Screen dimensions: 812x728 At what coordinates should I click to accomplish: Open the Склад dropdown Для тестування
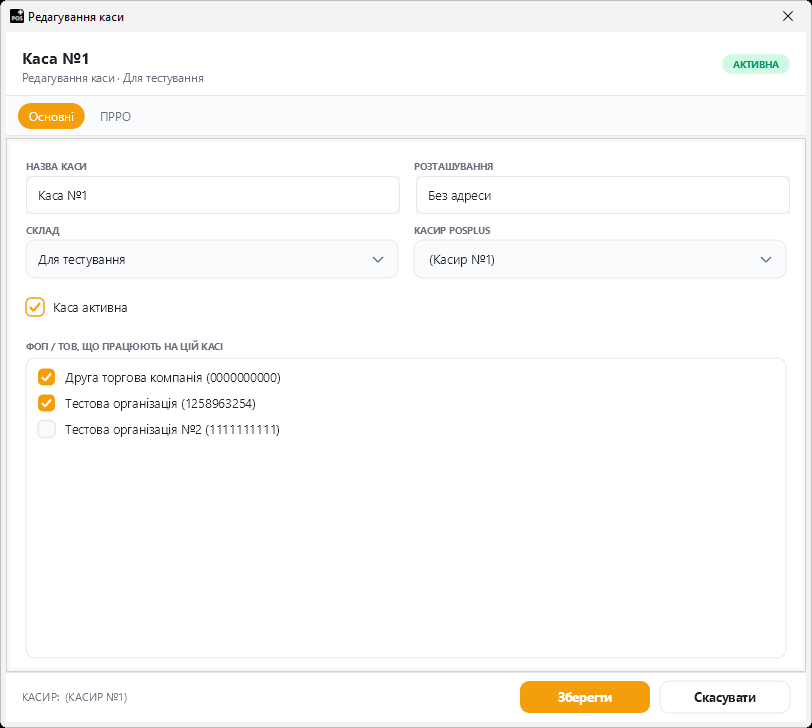[x=212, y=259]
